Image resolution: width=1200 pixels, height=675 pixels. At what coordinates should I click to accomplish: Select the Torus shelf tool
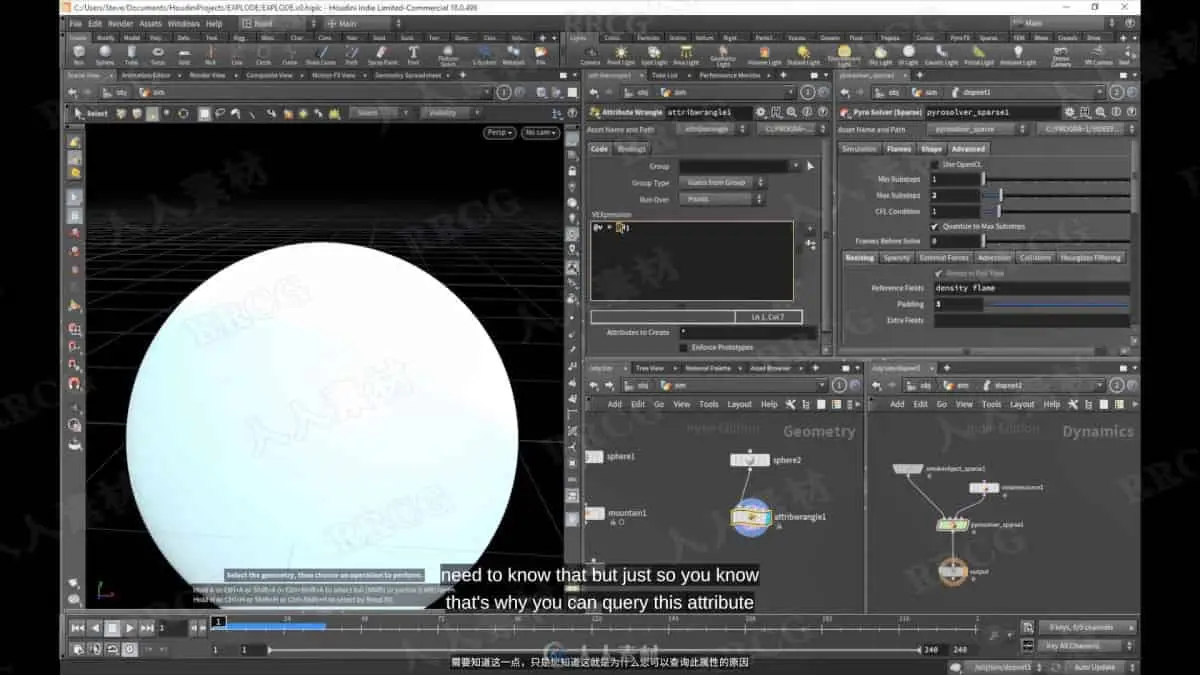tap(158, 54)
